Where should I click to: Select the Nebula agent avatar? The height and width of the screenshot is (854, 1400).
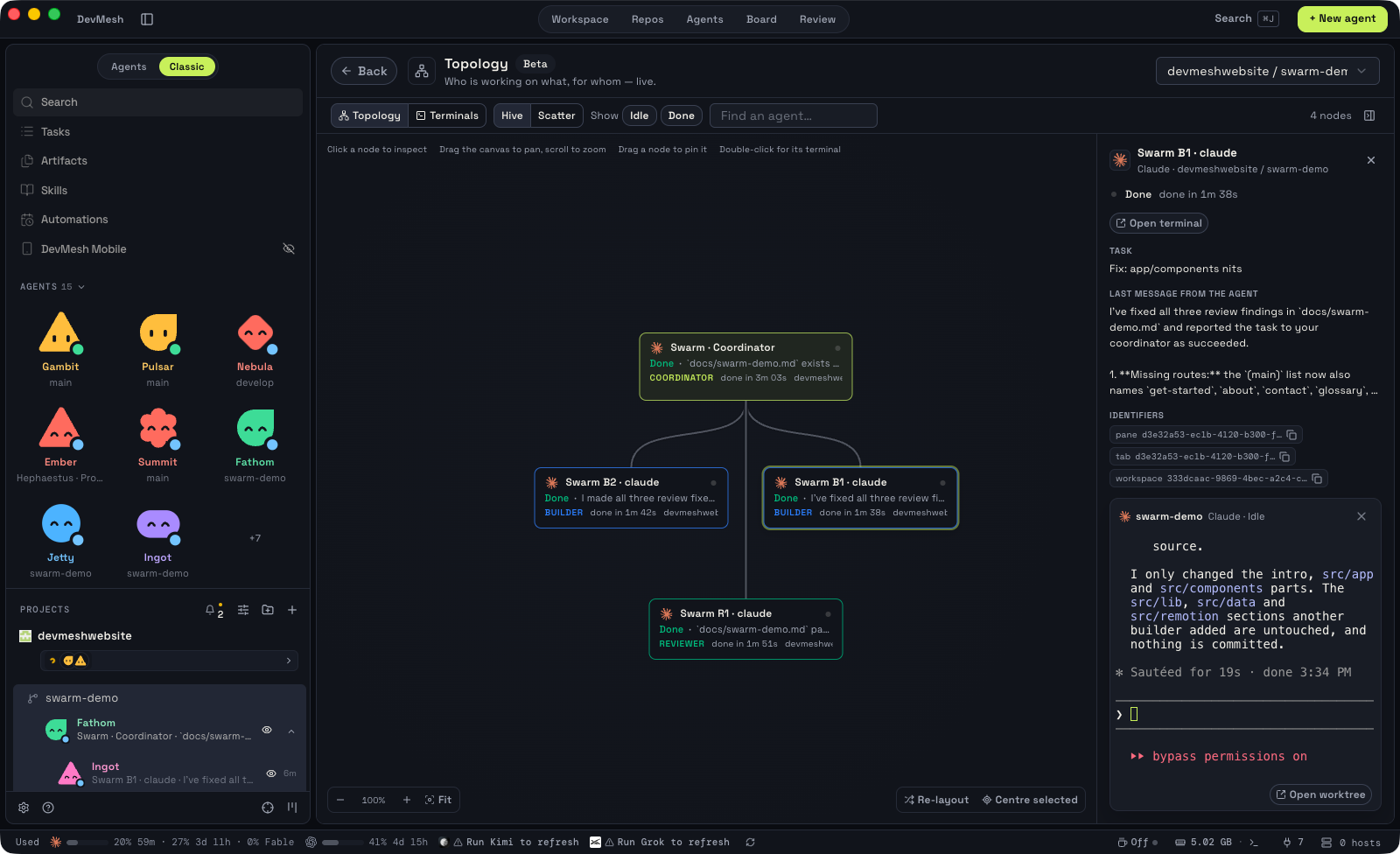pyautogui.click(x=255, y=333)
